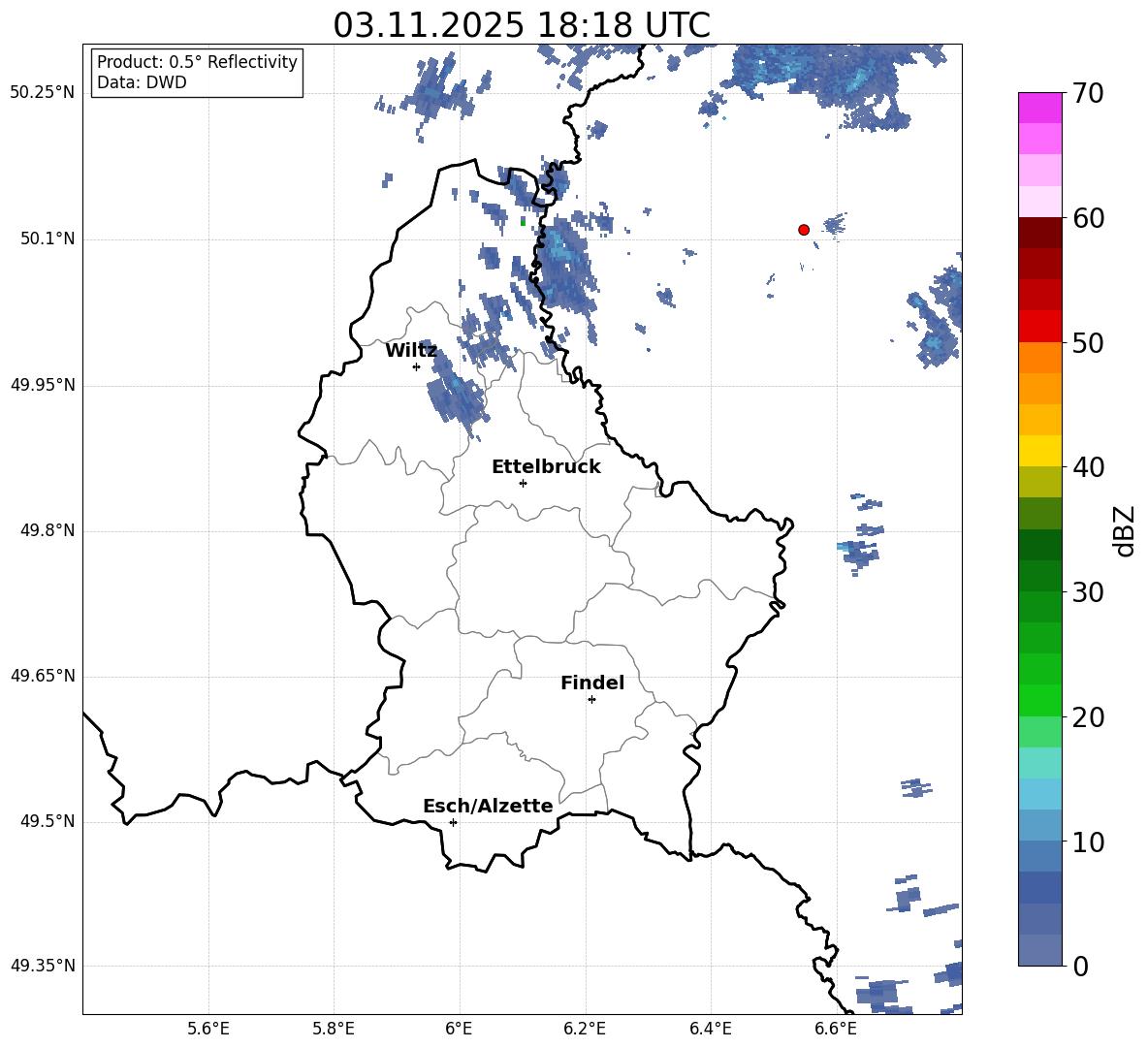Click the dark green colorbar swatch above 30

tap(1040, 576)
